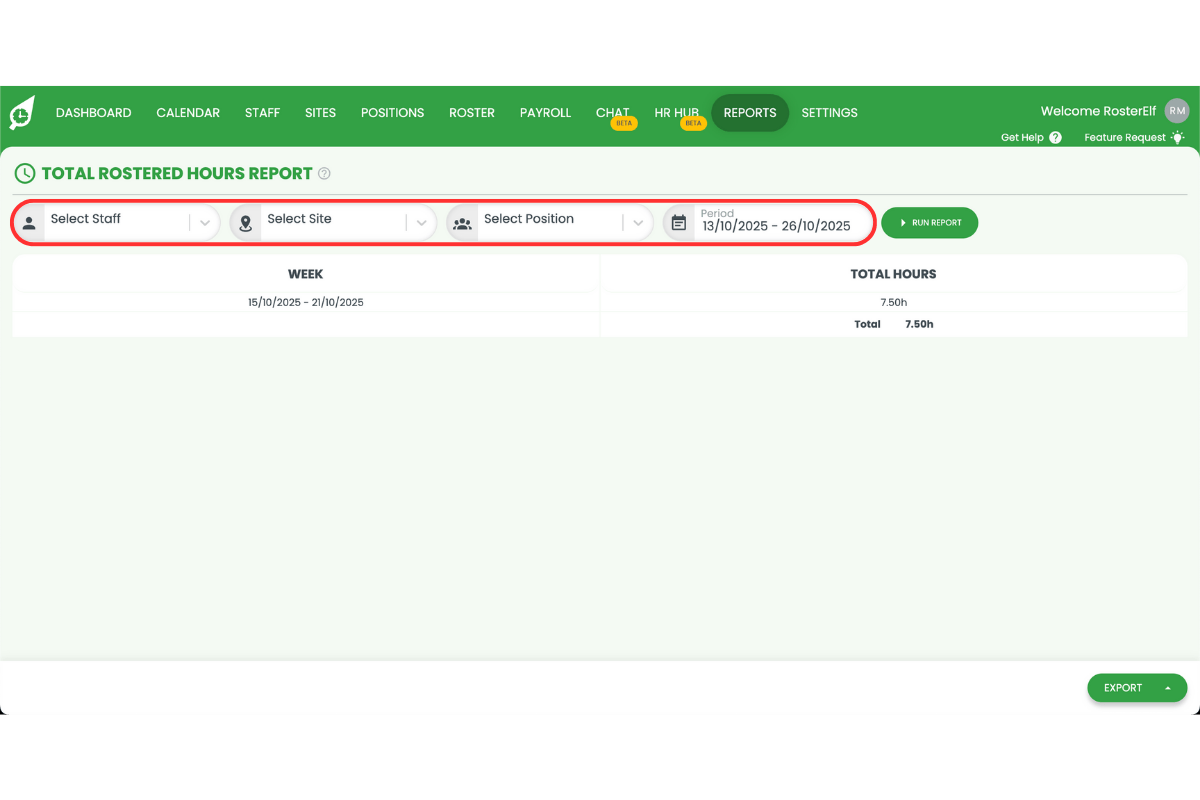Expand the Select Site dropdown
Screen dimensions: 1200x800
(421, 221)
